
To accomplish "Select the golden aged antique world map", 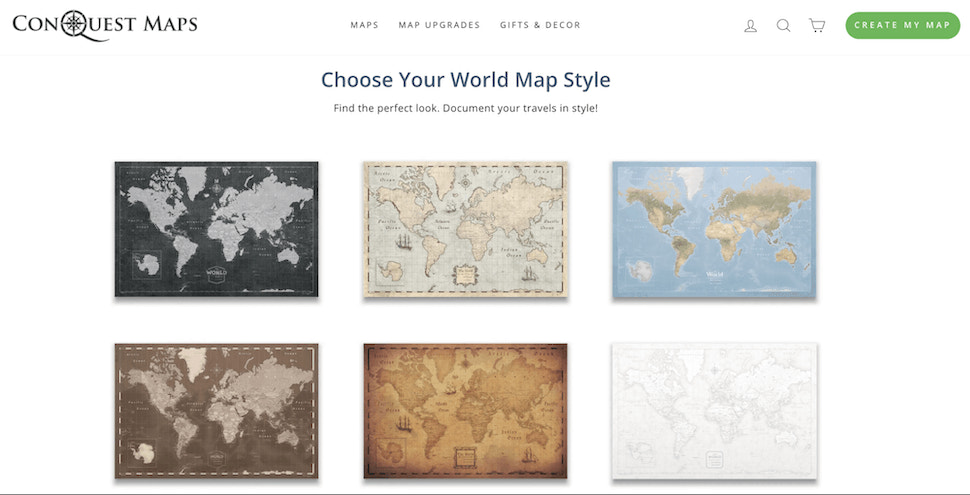I will 465,411.
